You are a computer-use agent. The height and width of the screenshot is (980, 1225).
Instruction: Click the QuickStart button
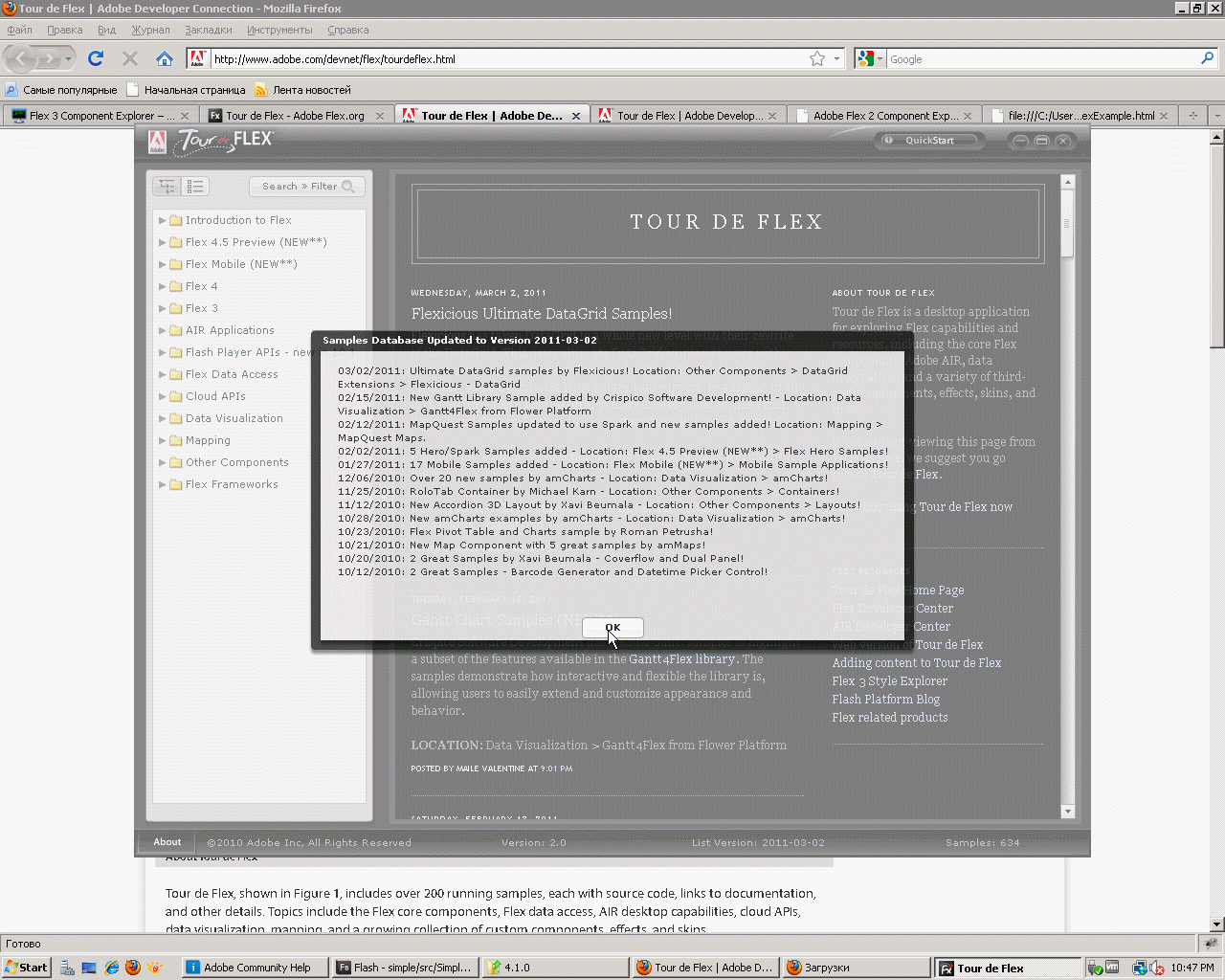click(x=929, y=141)
